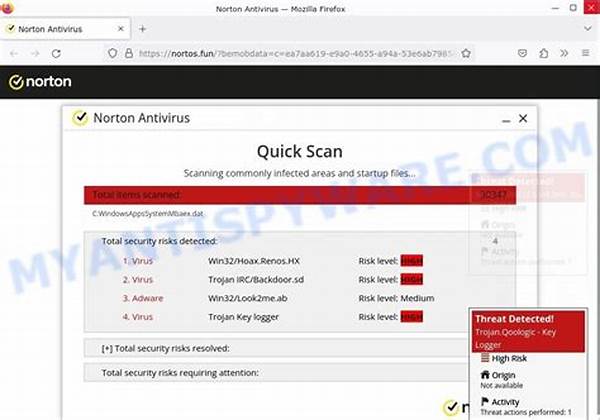Expand Total security risks resolved section
This screenshot has width=600, height=420.
point(166,348)
